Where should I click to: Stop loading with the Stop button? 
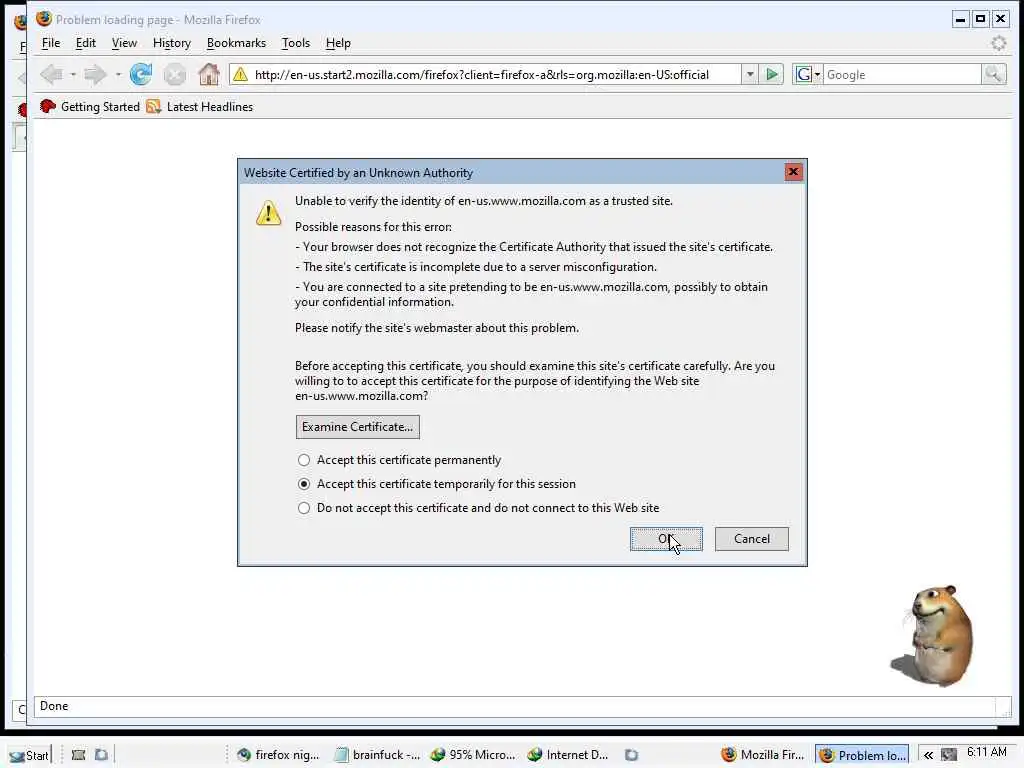(174, 74)
